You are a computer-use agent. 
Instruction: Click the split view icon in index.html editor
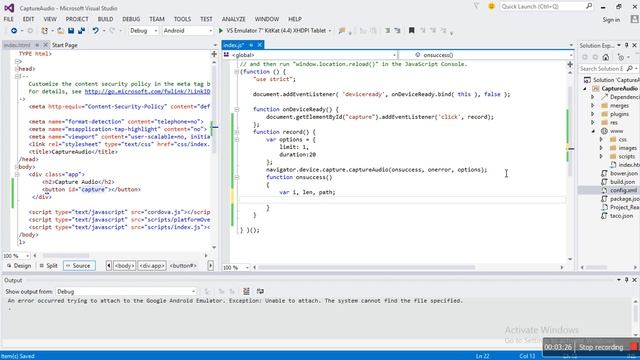(214, 54)
